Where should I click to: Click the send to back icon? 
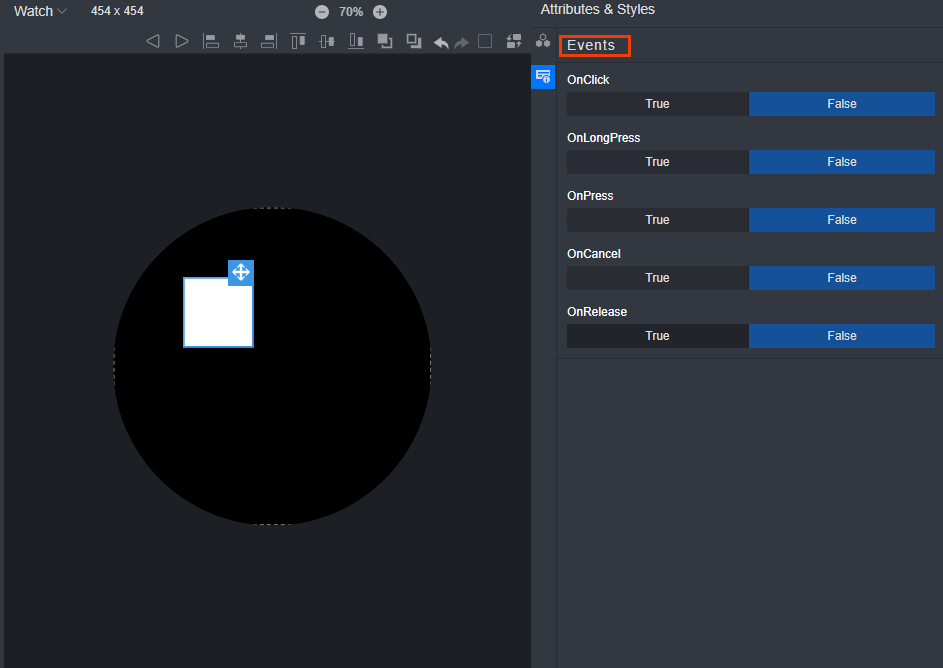pos(414,41)
